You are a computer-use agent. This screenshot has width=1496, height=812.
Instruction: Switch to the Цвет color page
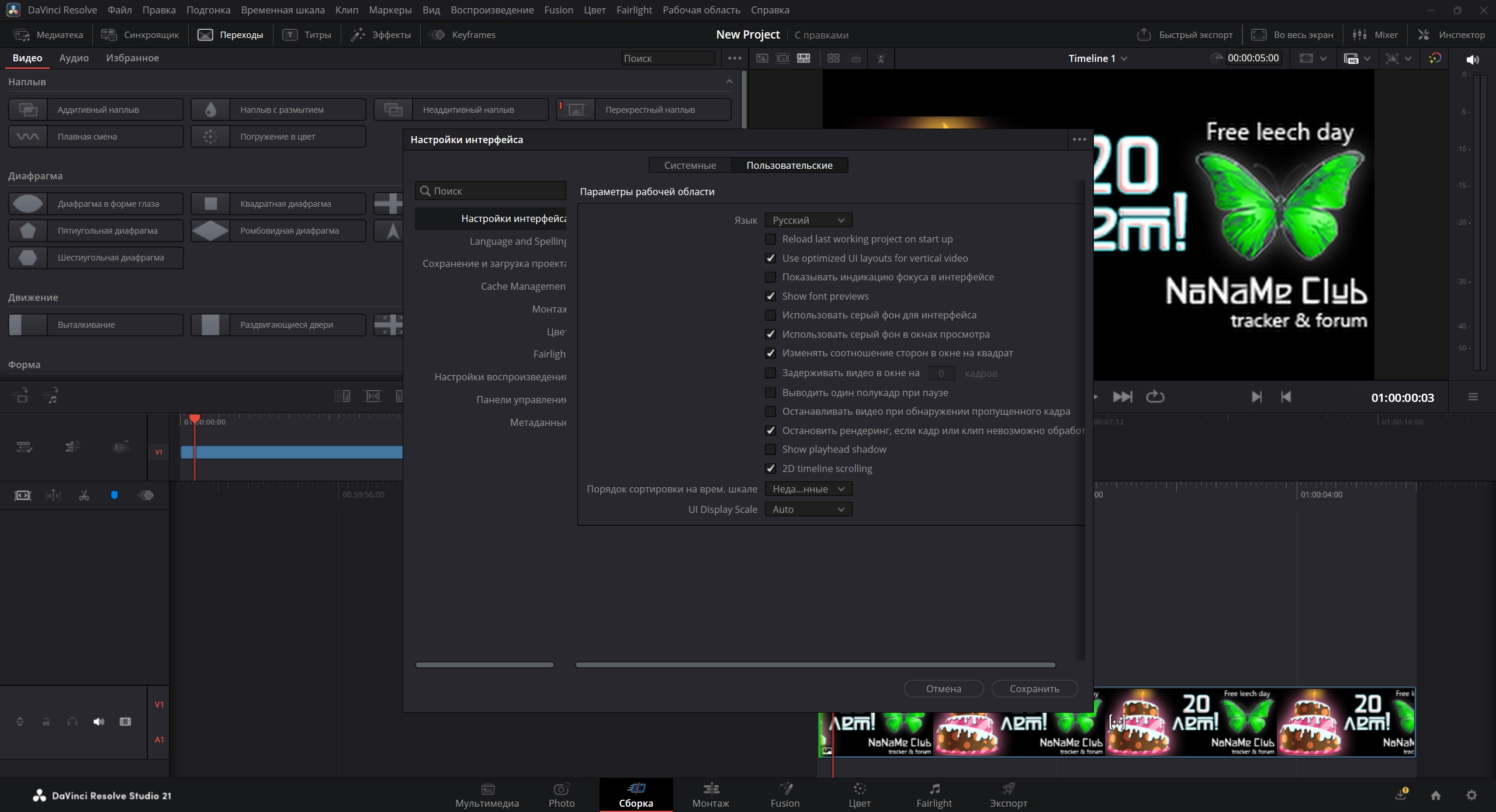click(860, 796)
